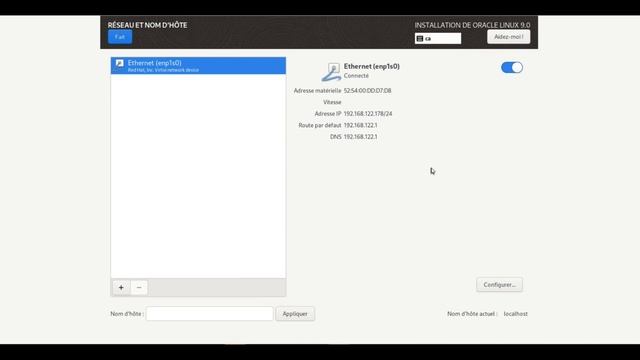Toggle the Ethernet (enp1s0) connection switch
The image size is (640, 360).
(512, 67)
